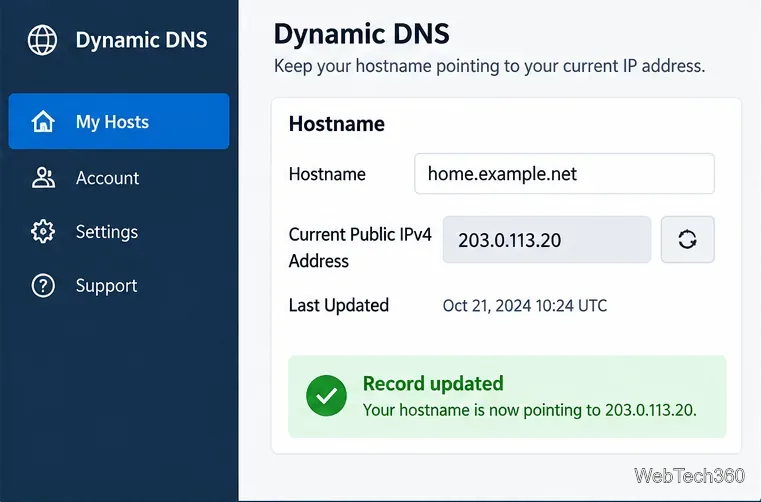Viewport: 761px width, 502px height.
Task: Select the IPv4 address field 203.0.113.20
Action: 546,240
